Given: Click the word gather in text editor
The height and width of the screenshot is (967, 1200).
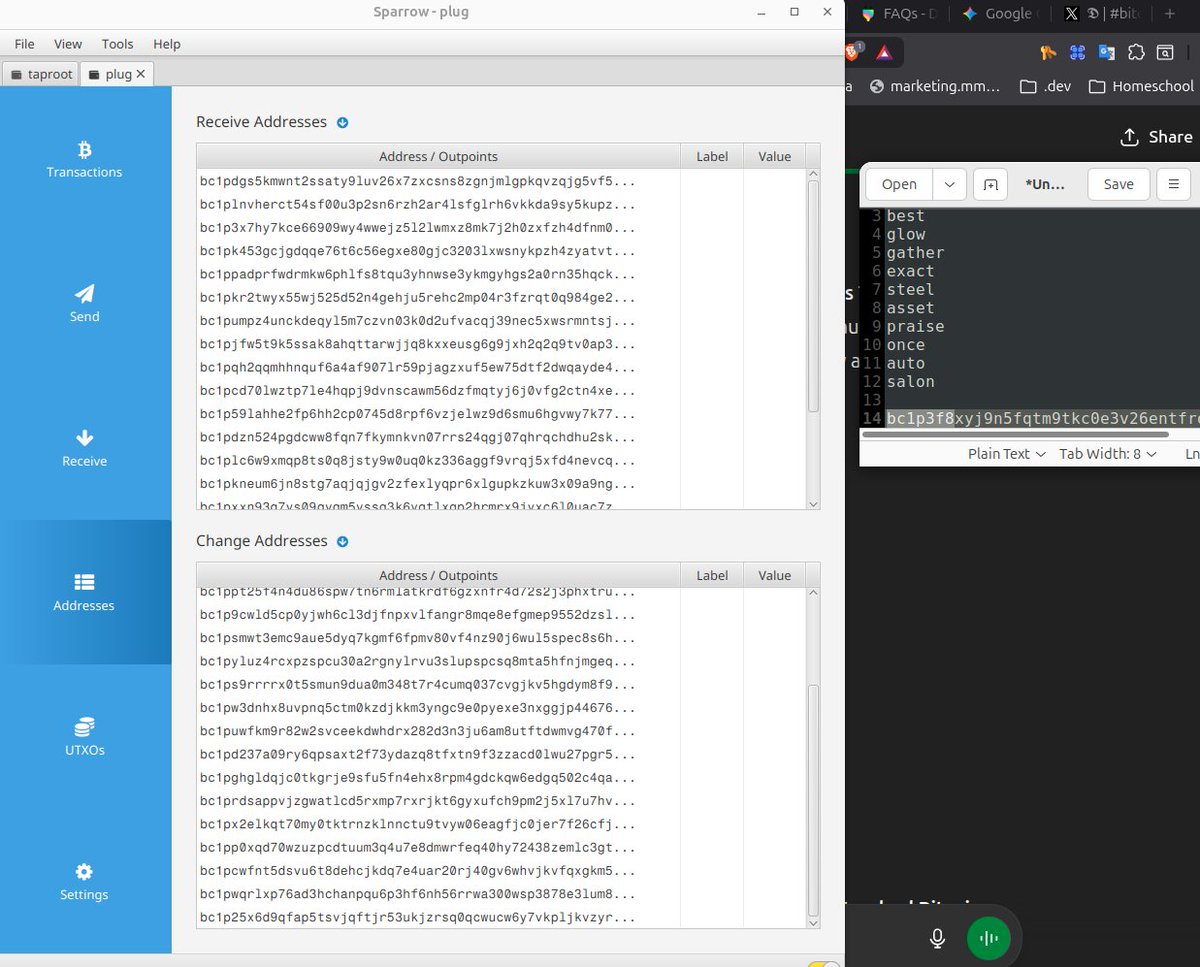Looking at the screenshot, I should (x=915, y=253).
